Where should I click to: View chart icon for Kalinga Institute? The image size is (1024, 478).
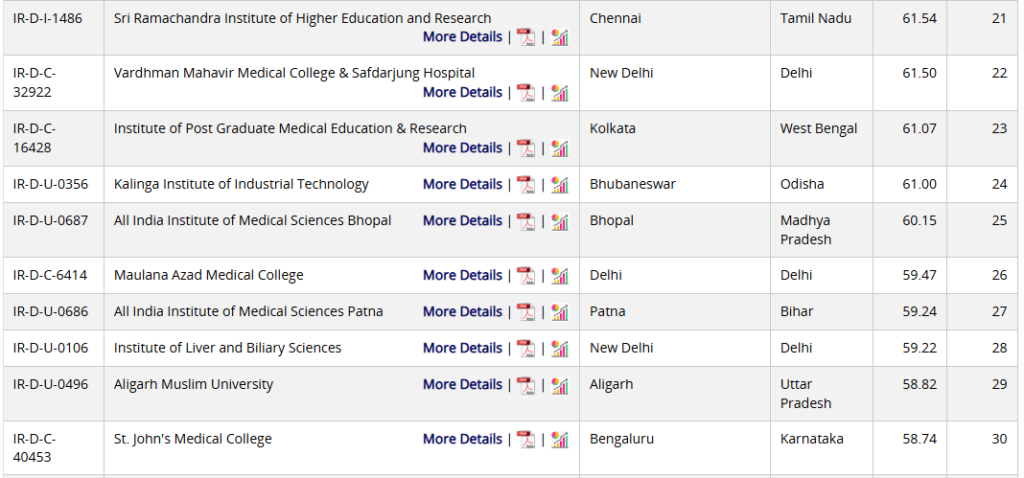point(559,184)
